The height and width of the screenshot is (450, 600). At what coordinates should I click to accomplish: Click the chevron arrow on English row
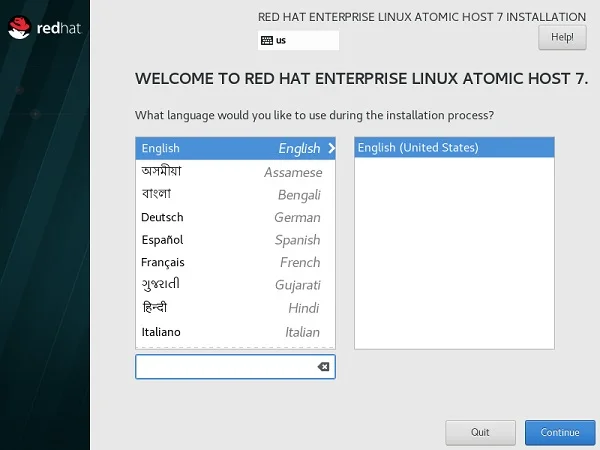(x=331, y=148)
